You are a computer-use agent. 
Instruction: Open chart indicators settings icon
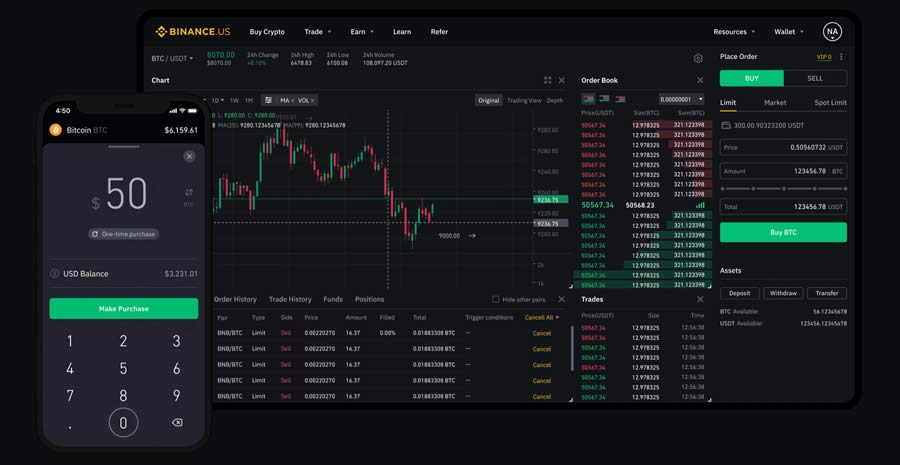pyautogui.click(x=268, y=100)
